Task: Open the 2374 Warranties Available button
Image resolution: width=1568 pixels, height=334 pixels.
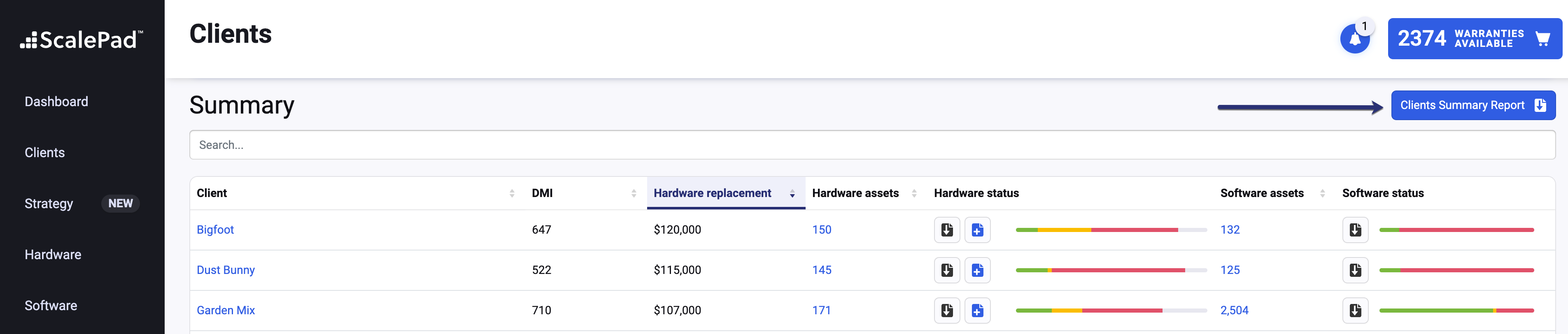Action: click(x=1474, y=39)
